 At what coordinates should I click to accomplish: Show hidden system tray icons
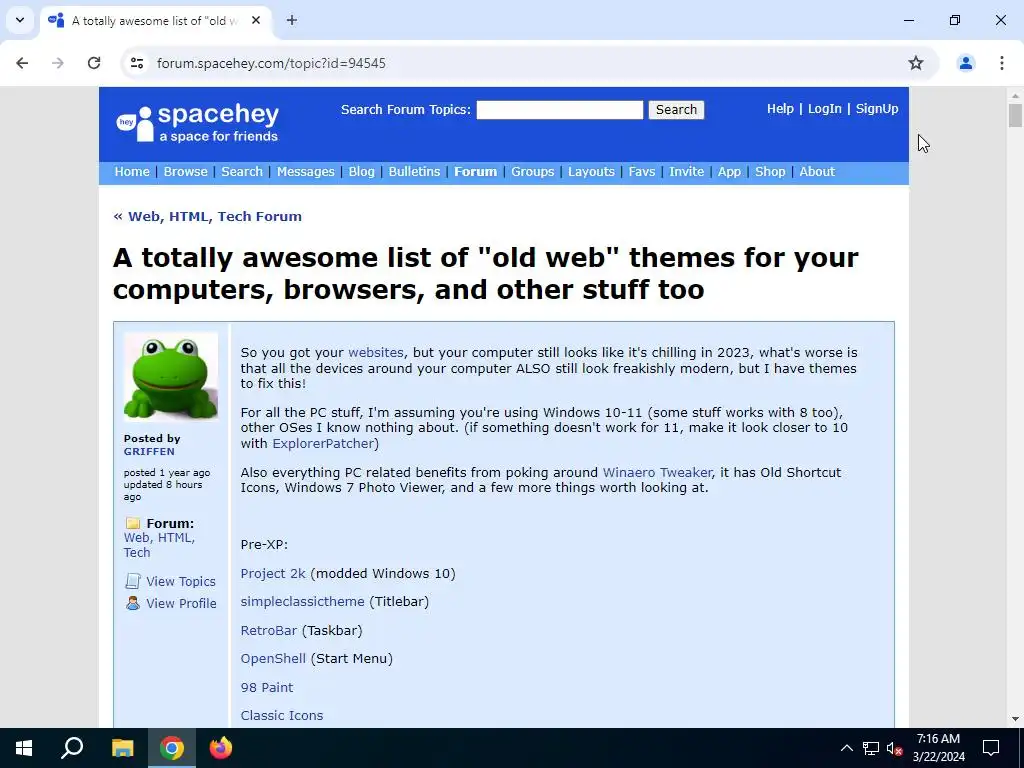point(846,748)
